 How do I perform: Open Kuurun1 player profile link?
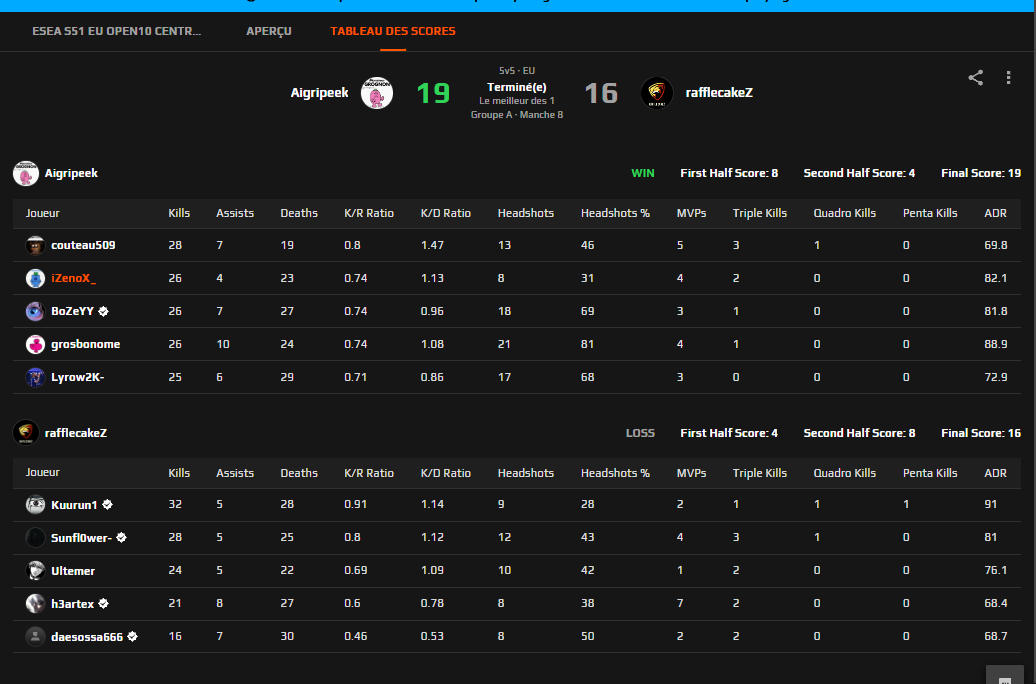[74, 505]
